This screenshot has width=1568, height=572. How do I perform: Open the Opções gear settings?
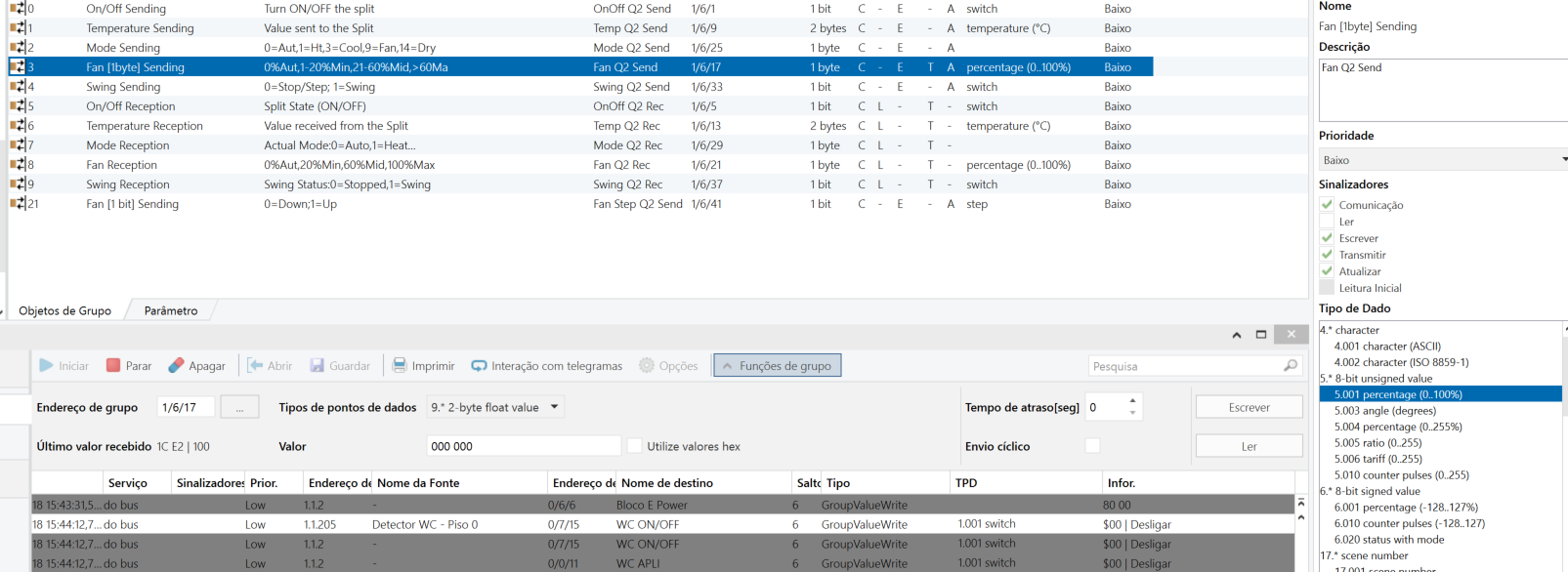pyautogui.click(x=668, y=366)
